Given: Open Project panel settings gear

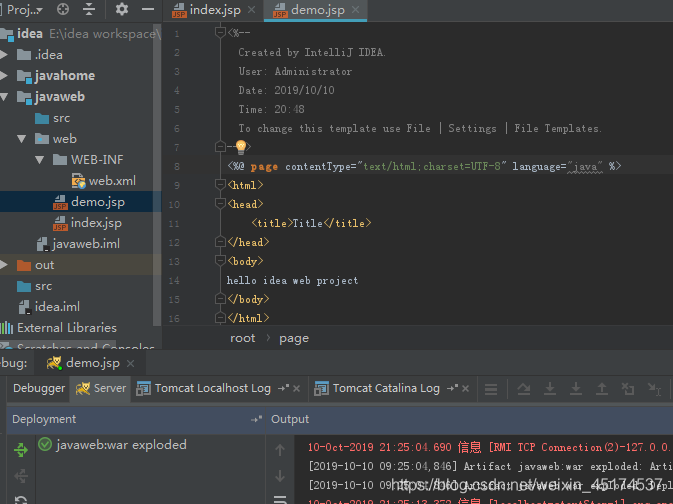Looking at the screenshot, I should click(122, 9).
